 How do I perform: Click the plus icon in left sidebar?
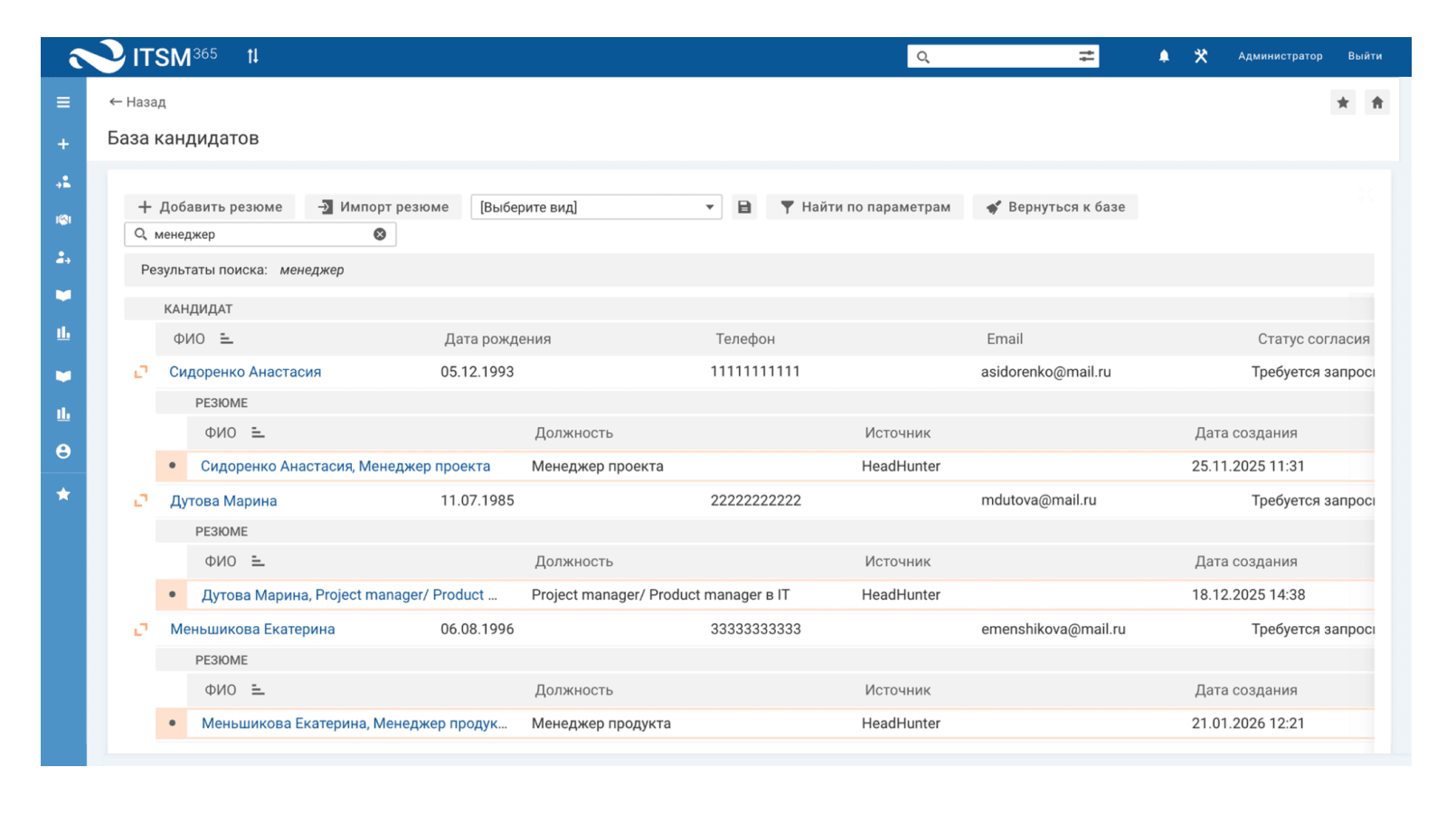click(63, 144)
